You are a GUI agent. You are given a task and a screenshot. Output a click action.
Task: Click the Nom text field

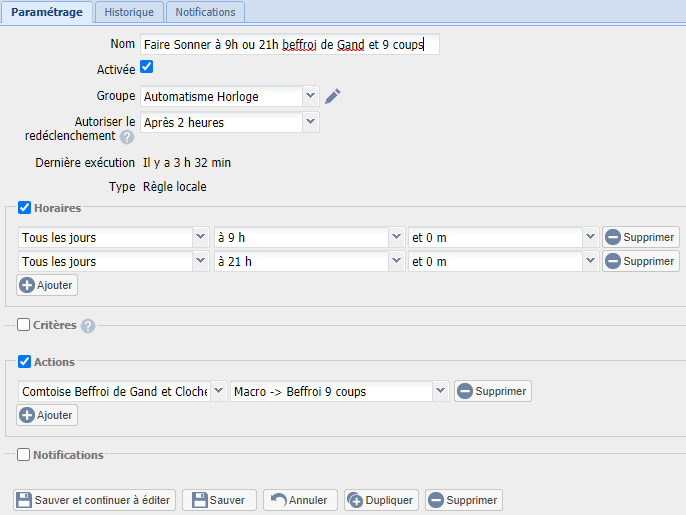coord(288,44)
